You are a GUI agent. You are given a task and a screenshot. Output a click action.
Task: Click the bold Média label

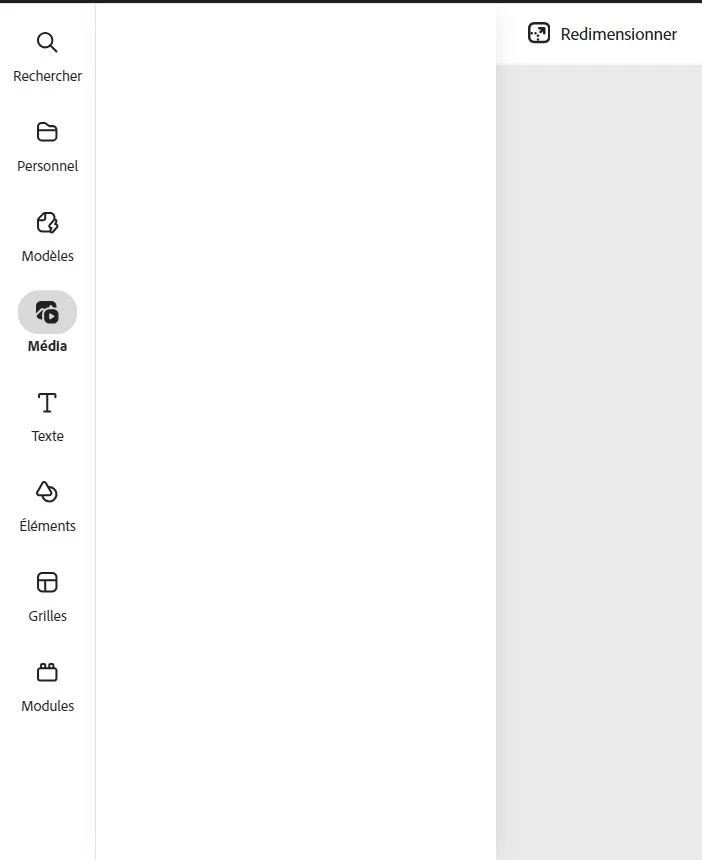48,346
